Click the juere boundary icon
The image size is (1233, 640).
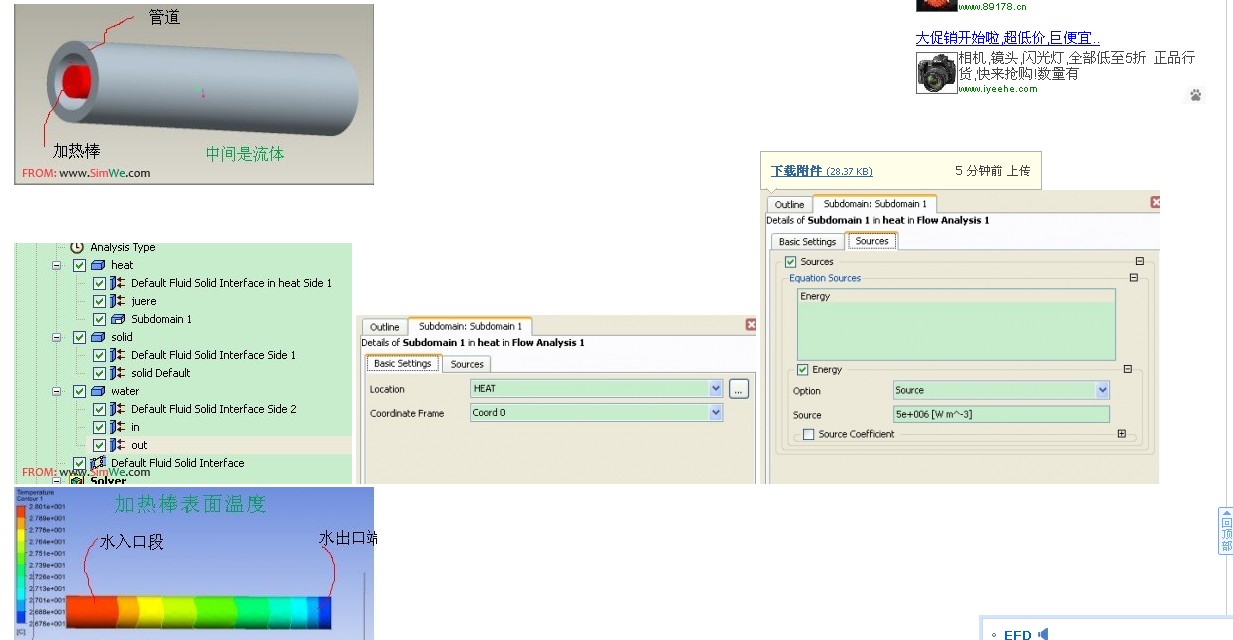coord(118,301)
